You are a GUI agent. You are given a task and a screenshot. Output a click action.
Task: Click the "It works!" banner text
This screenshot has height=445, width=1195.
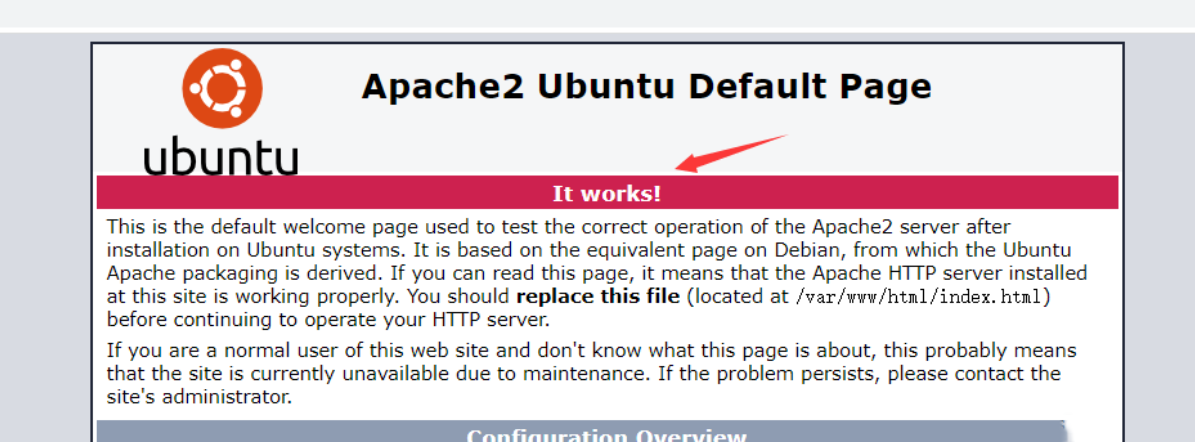[606, 193]
